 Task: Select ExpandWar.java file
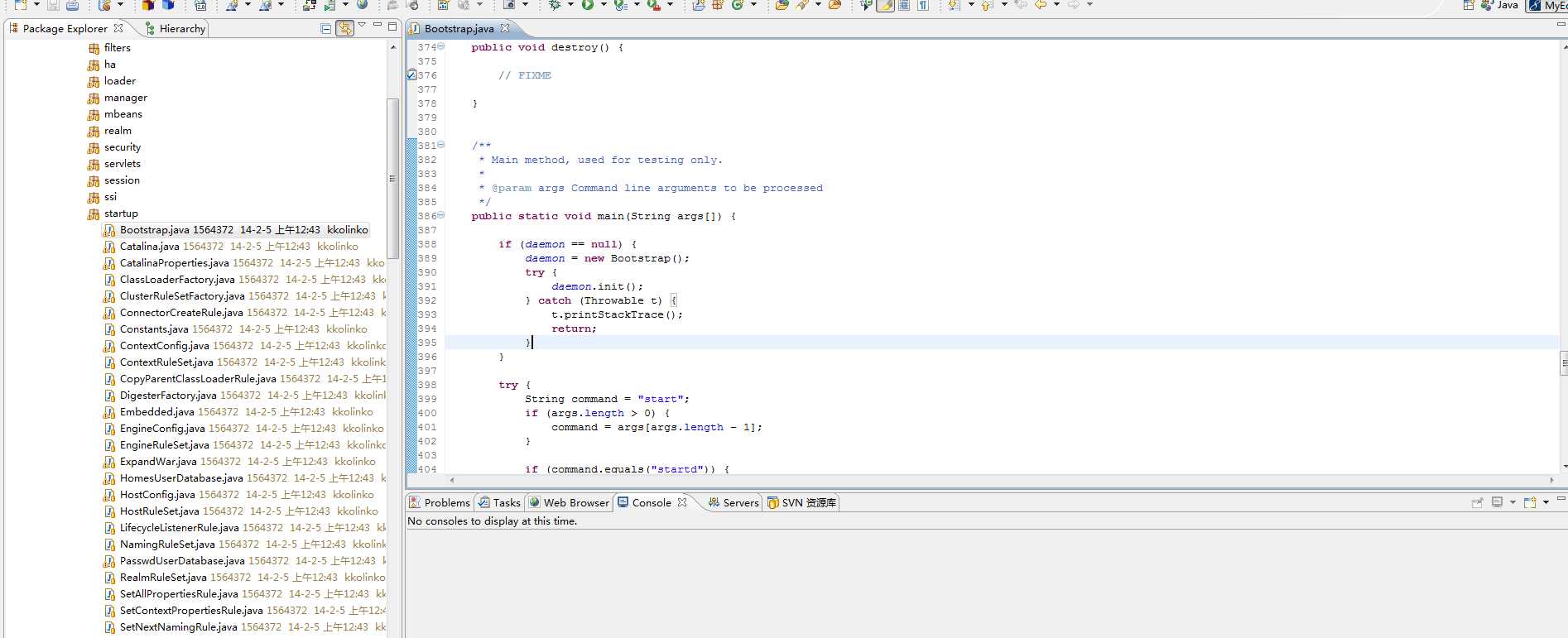[239, 462]
